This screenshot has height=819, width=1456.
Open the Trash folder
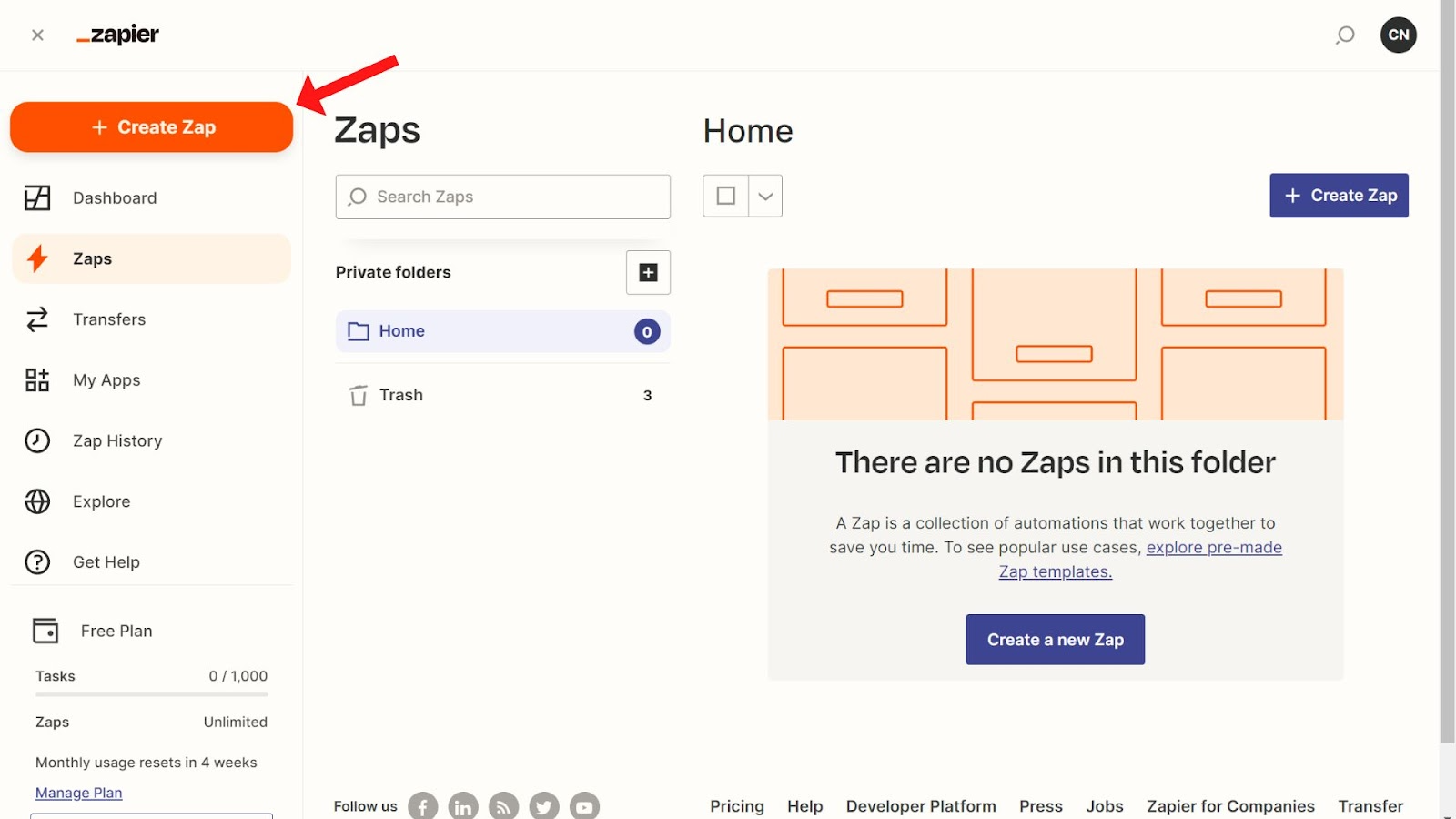pyautogui.click(x=503, y=395)
